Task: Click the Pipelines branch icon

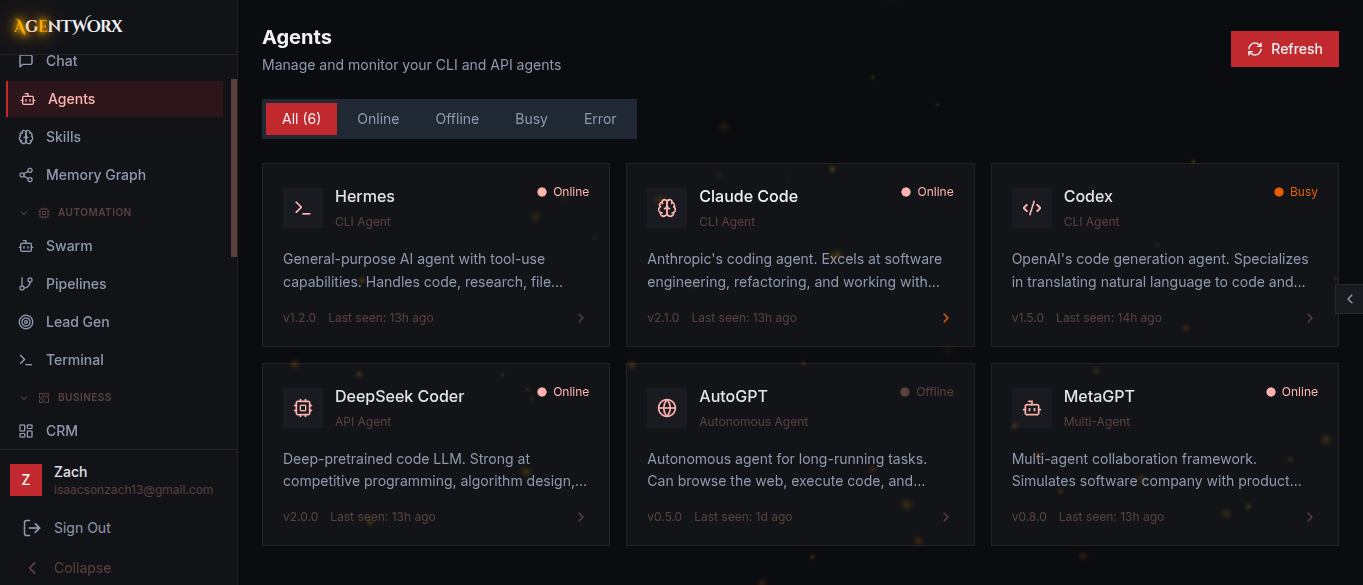Action: [x=26, y=284]
